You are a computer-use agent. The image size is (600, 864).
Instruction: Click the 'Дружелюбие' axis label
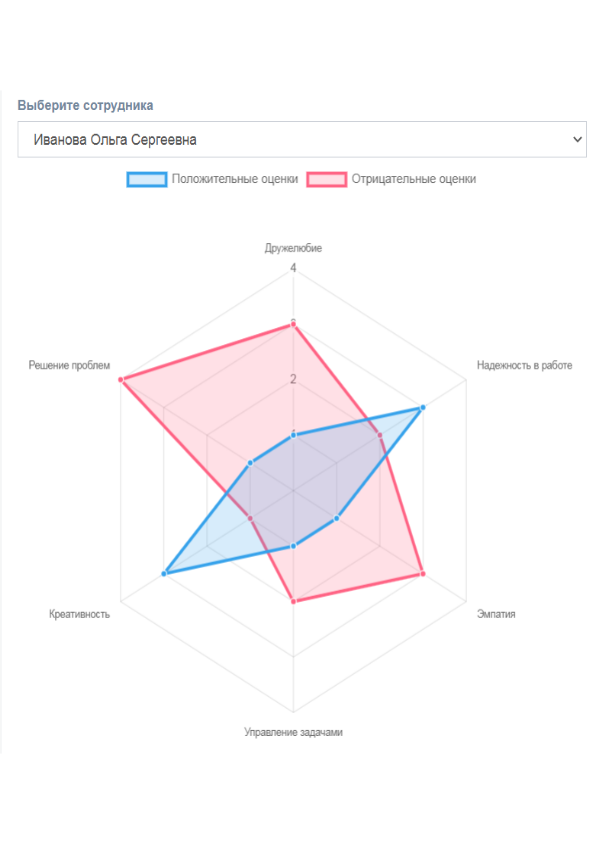pos(293,248)
